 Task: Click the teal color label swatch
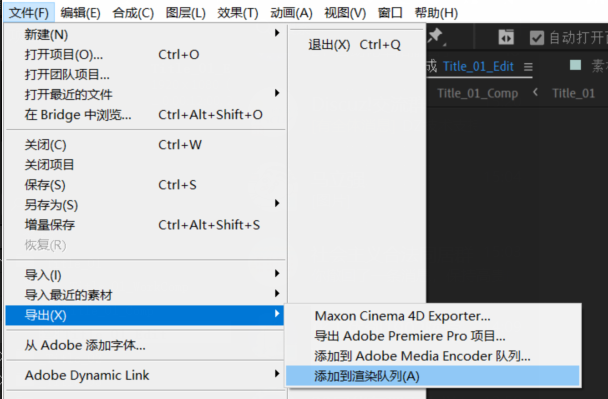(x=575, y=65)
